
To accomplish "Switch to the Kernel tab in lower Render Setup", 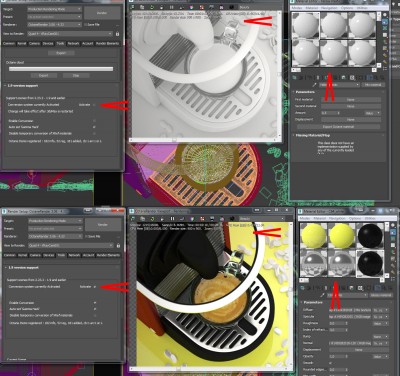I will (x=22, y=255).
